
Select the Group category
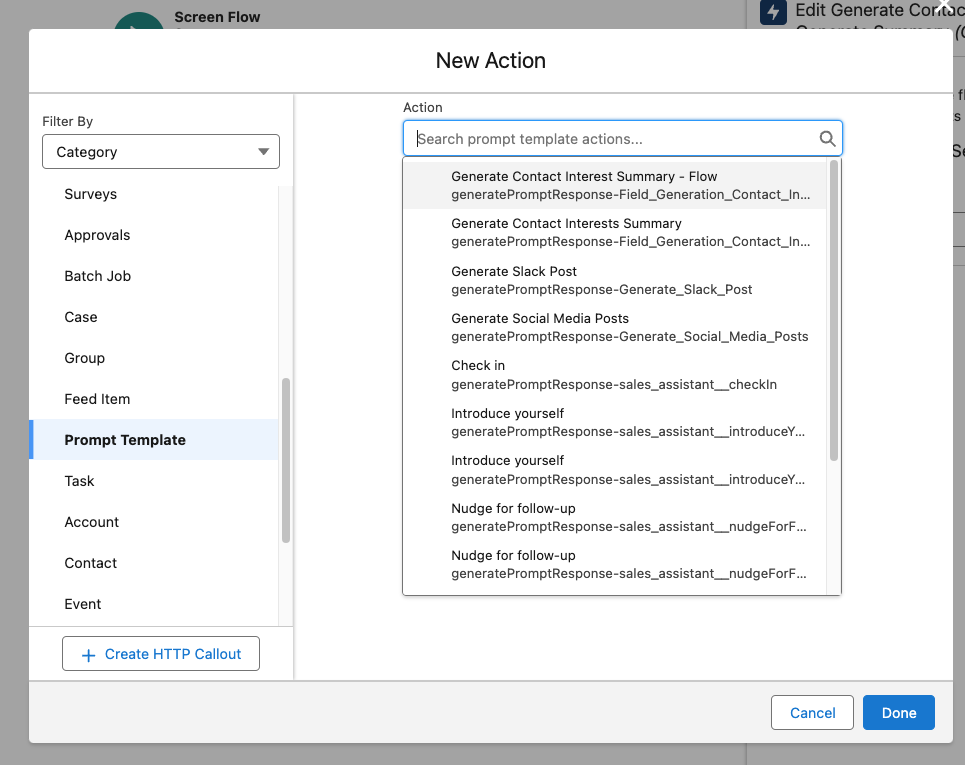[x=154, y=358]
